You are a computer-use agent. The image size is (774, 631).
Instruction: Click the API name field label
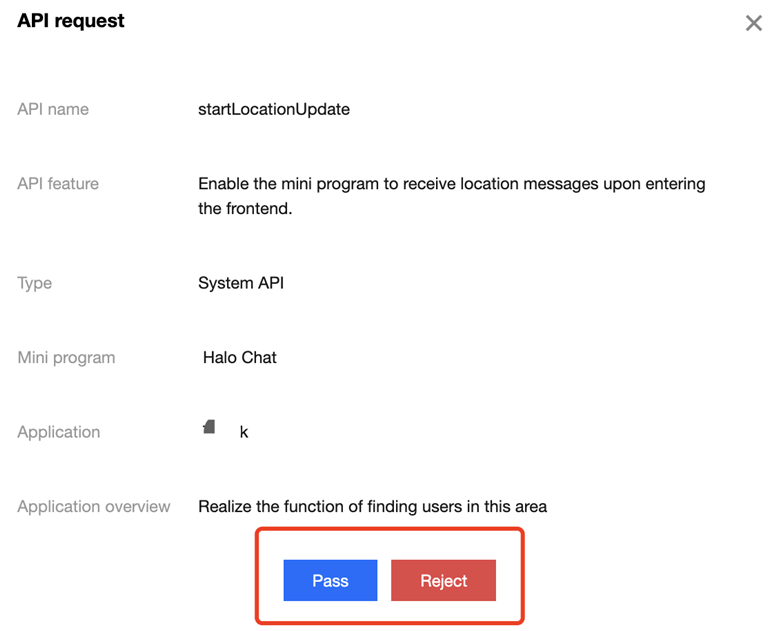tap(53, 109)
